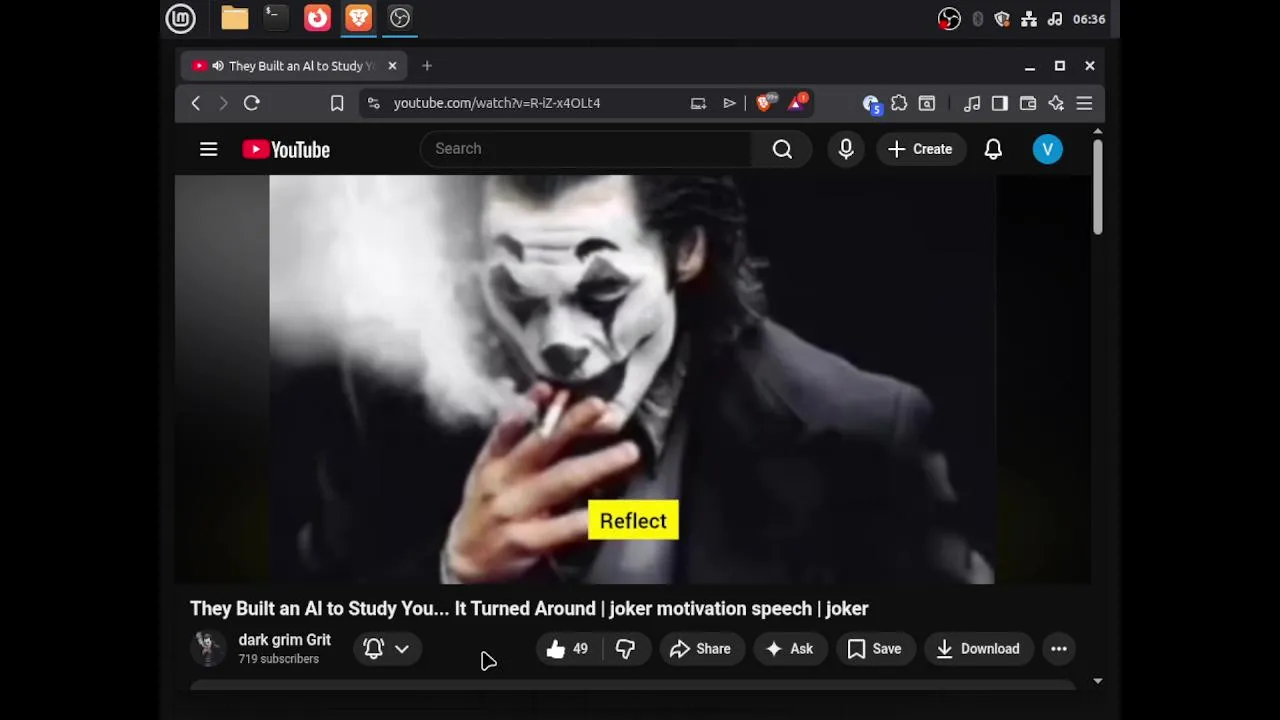Open more actions ellipsis under video
1280x720 pixels.
[1059, 649]
